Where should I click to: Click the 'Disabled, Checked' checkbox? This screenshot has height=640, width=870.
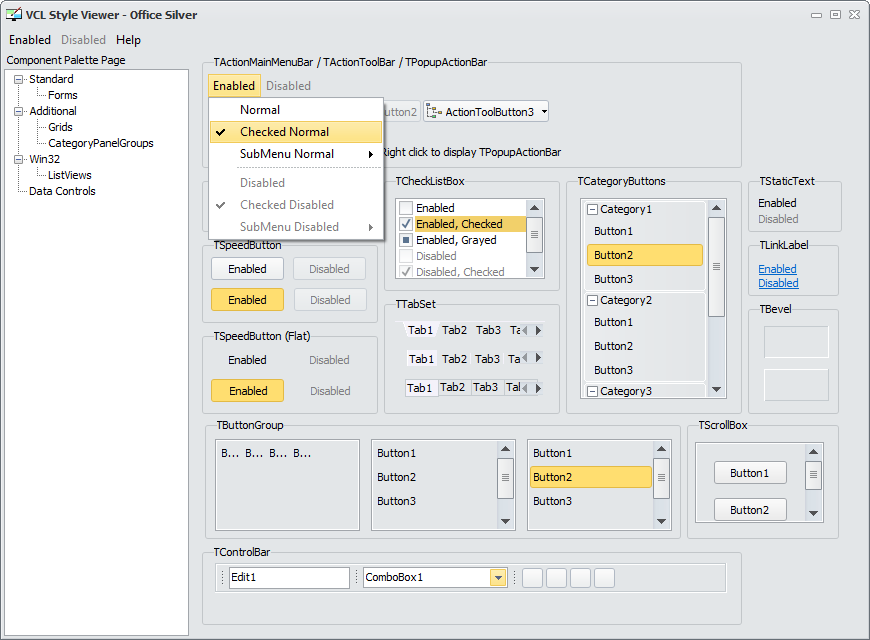coord(406,272)
